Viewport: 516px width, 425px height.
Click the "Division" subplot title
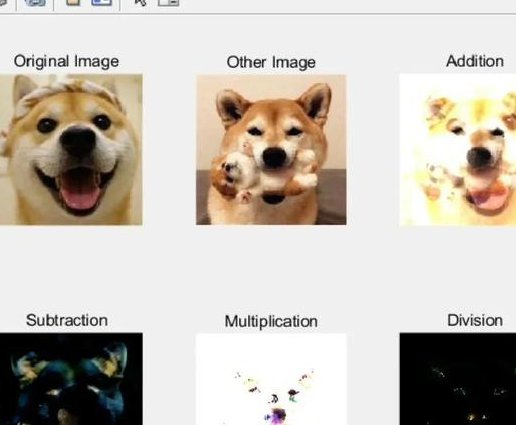click(475, 320)
